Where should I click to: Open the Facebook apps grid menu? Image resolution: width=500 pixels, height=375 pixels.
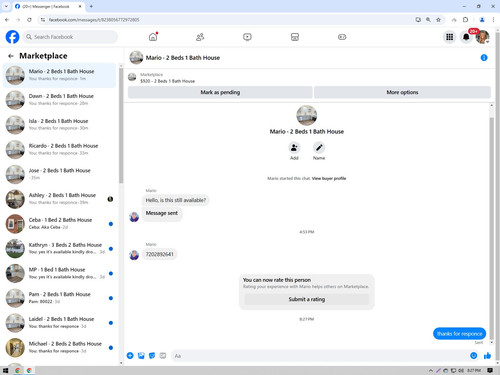tap(450, 37)
